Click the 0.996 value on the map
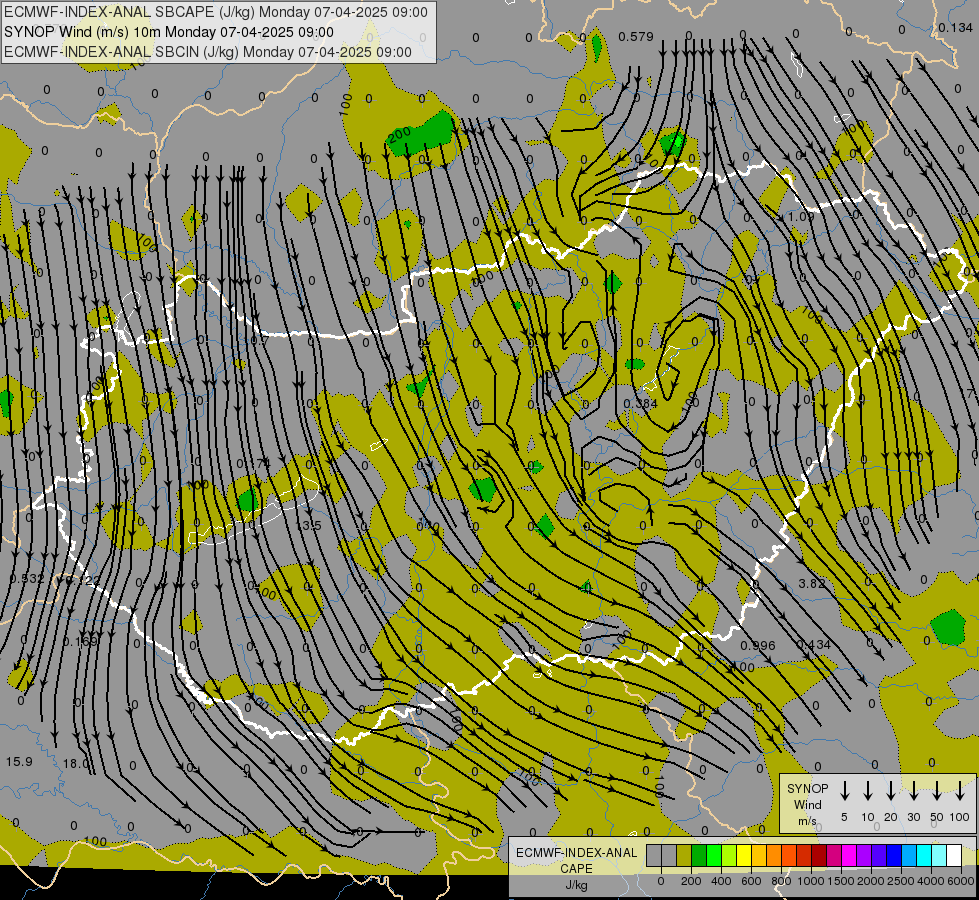979x900 pixels. coord(758,645)
